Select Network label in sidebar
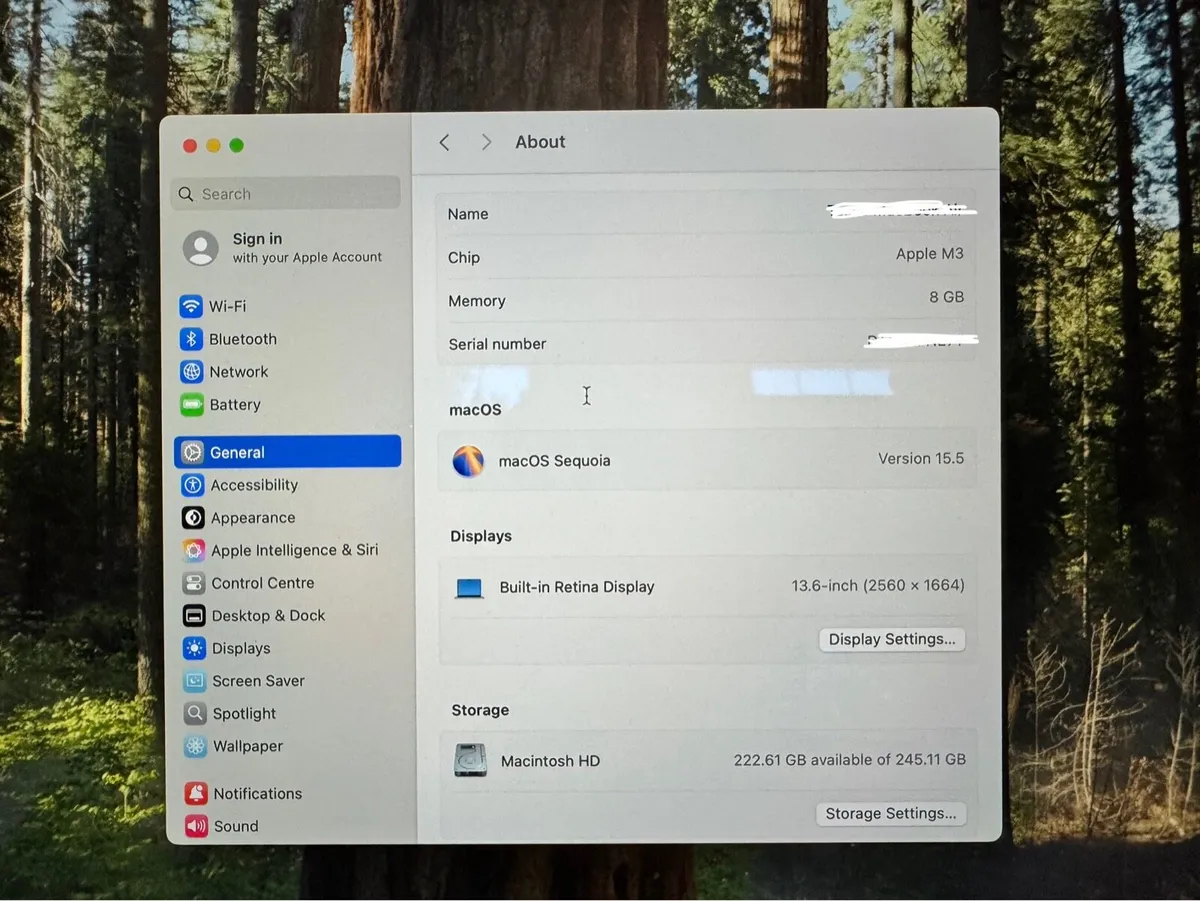This screenshot has width=1200, height=901. tap(239, 372)
